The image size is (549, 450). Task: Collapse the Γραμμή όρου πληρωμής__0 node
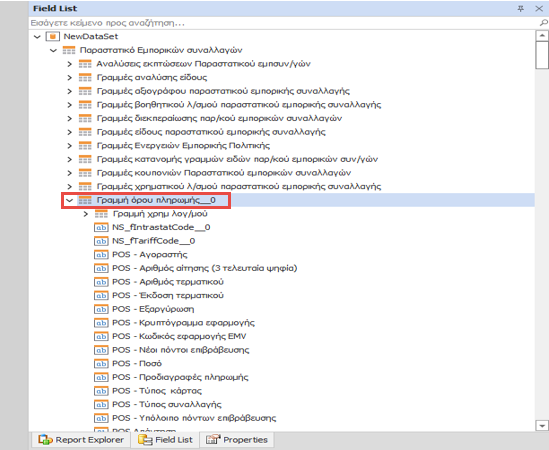[69, 200]
